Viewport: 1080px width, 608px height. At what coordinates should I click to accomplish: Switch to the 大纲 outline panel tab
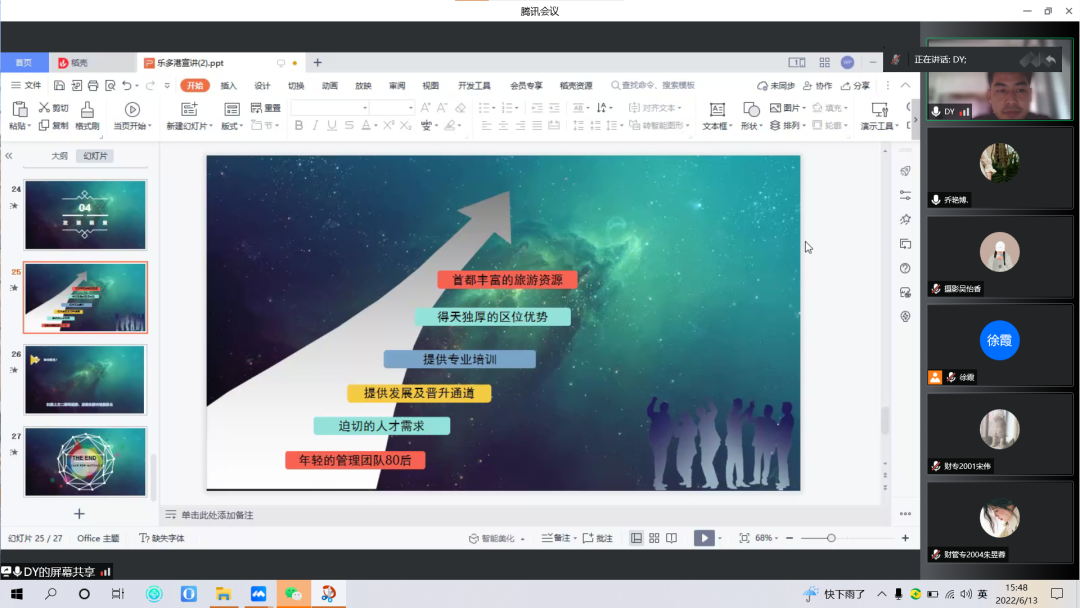click(59, 156)
